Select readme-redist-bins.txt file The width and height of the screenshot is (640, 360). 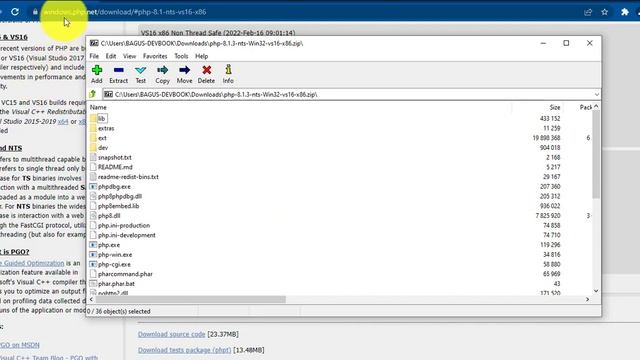click(x=128, y=177)
